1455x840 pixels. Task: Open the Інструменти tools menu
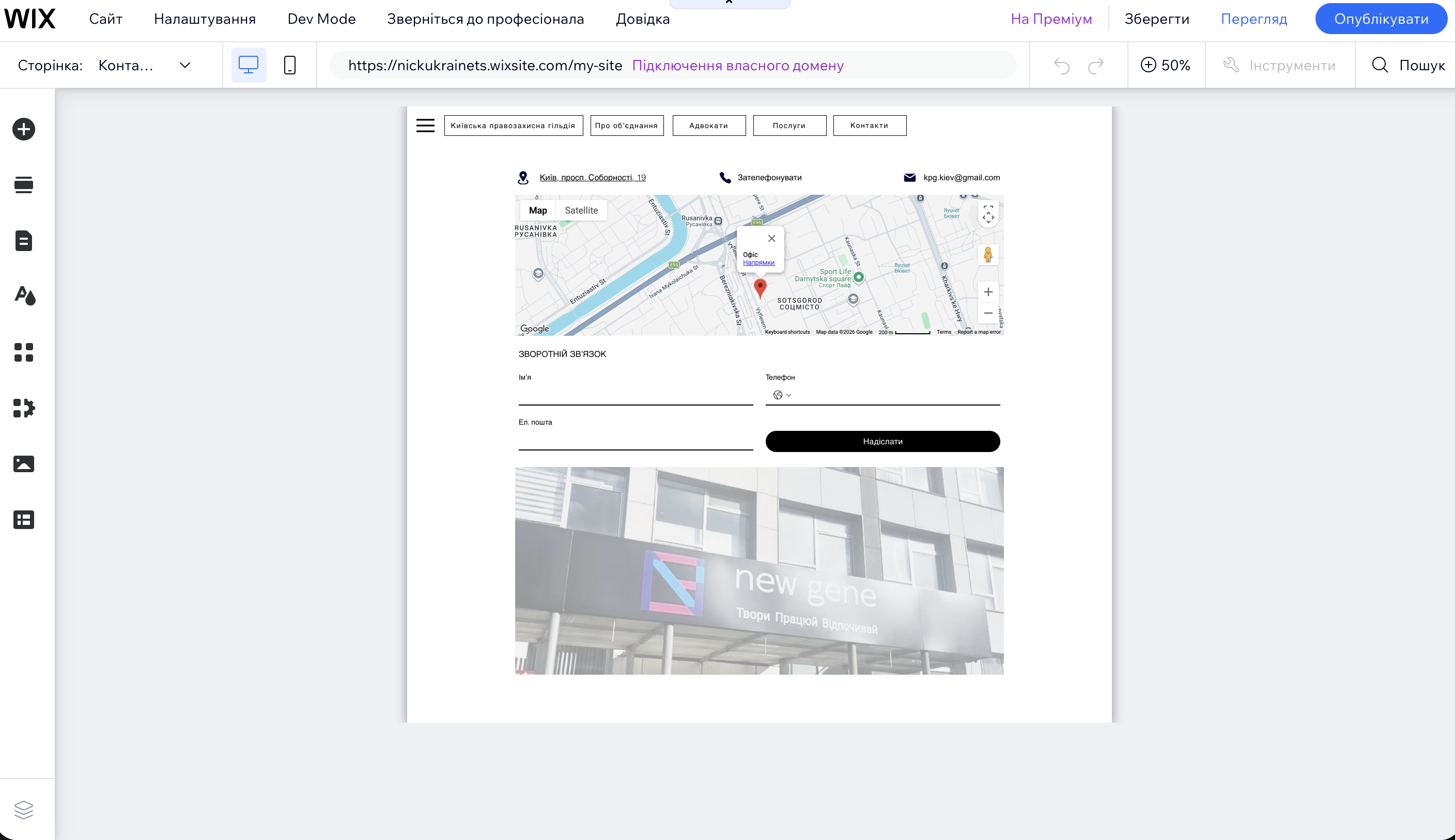pos(1279,65)
